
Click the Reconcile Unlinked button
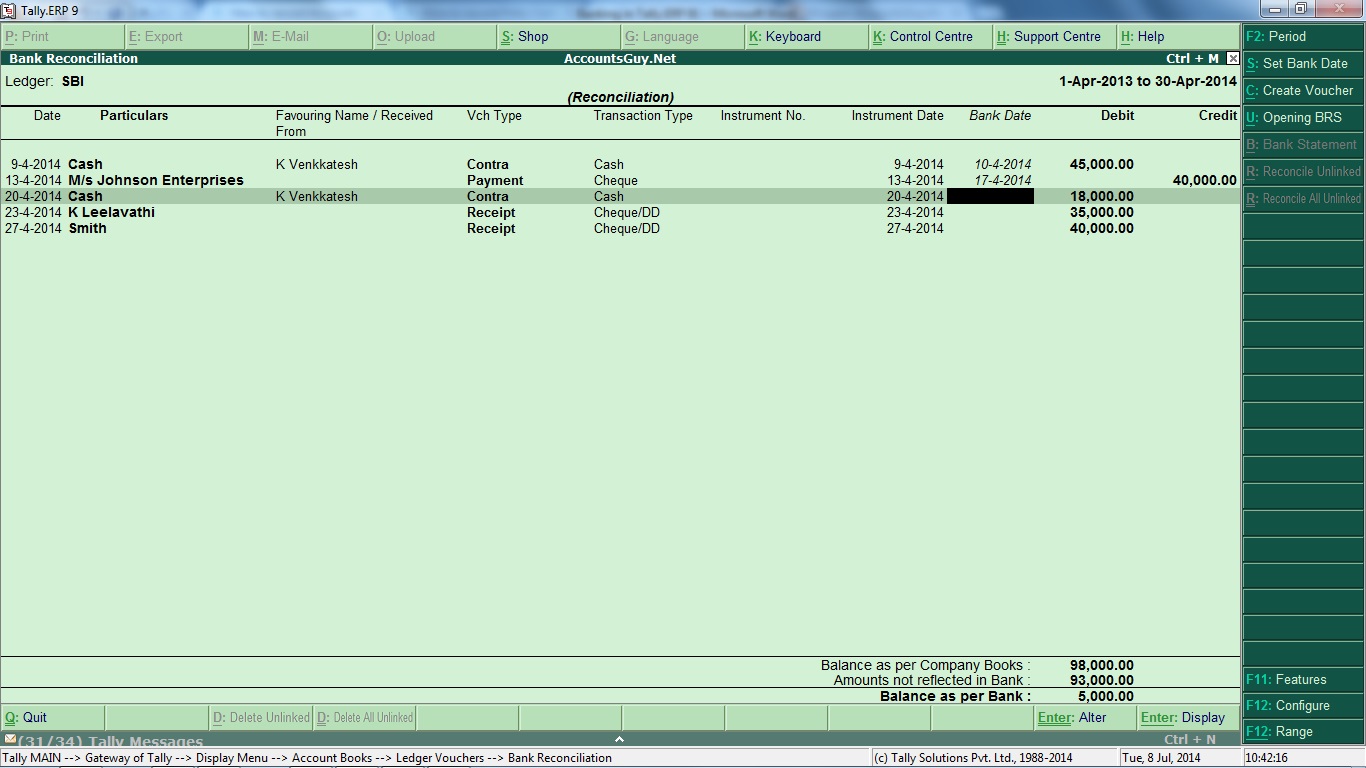pyautogui.click(x=1303, y=171)
